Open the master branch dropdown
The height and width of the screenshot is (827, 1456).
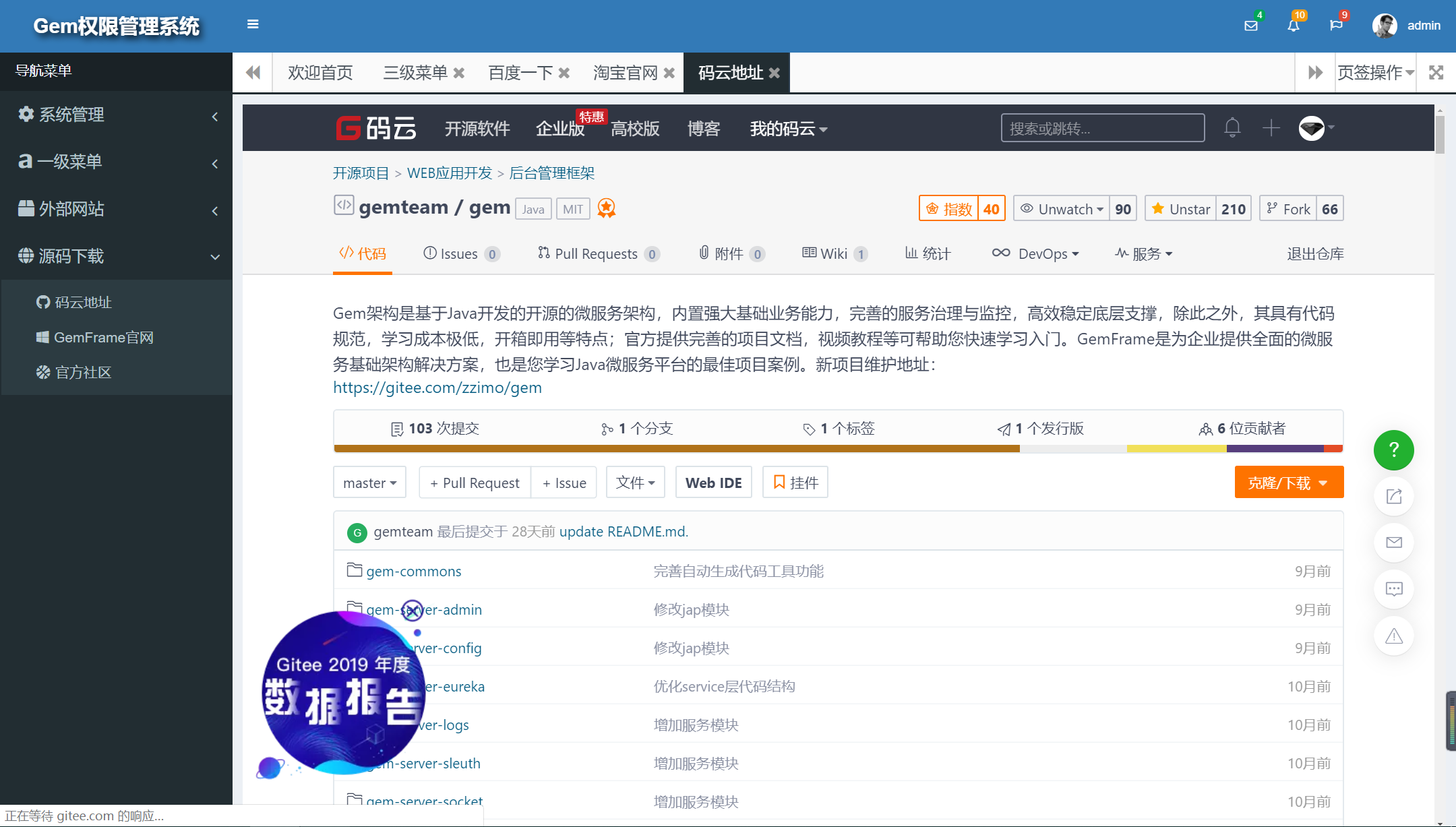click(369, 482)
